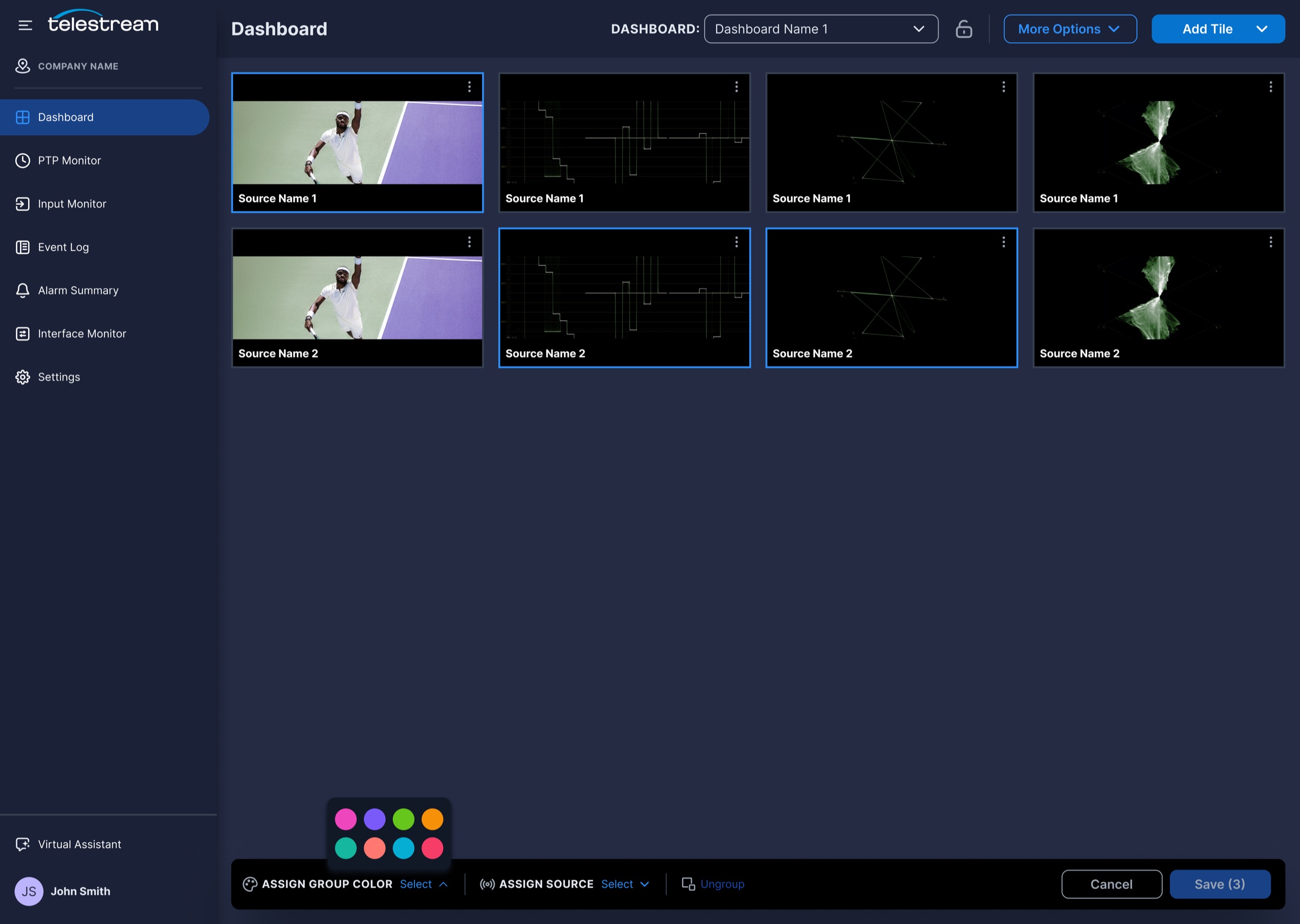Click the Settings gear icon
1300x924 pixels.
22,376
